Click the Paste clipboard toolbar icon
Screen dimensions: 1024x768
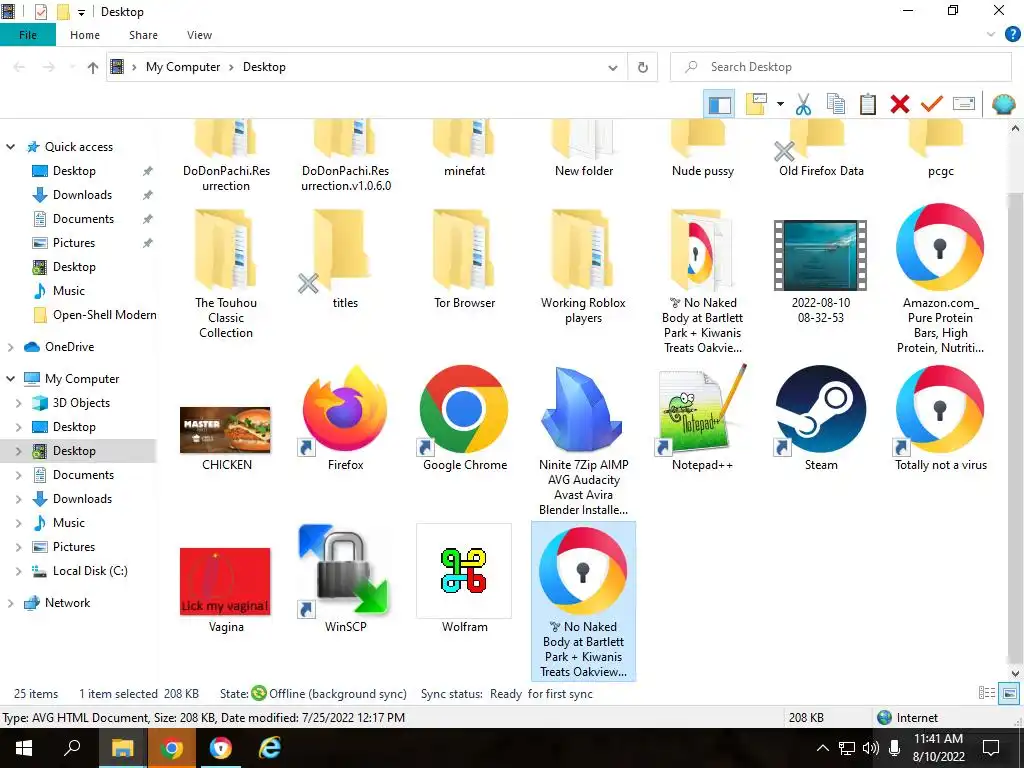click(x=867, y=104)
